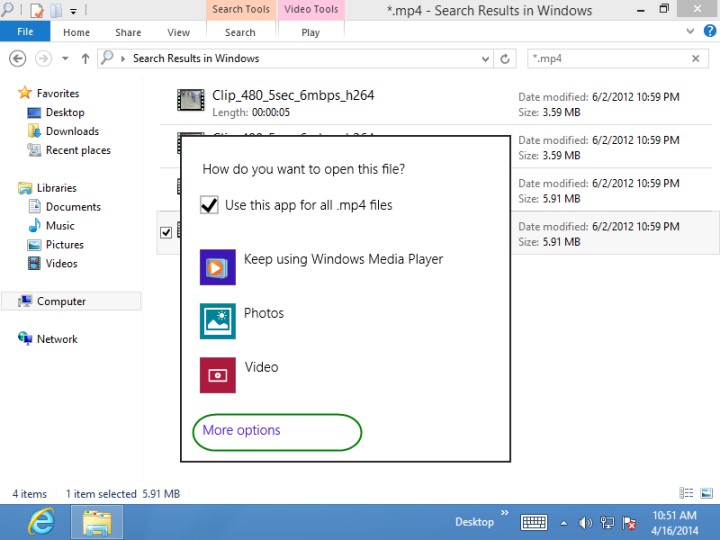Open Internet Explorer from the taskbar
The image size is (720, 540).
41,522
